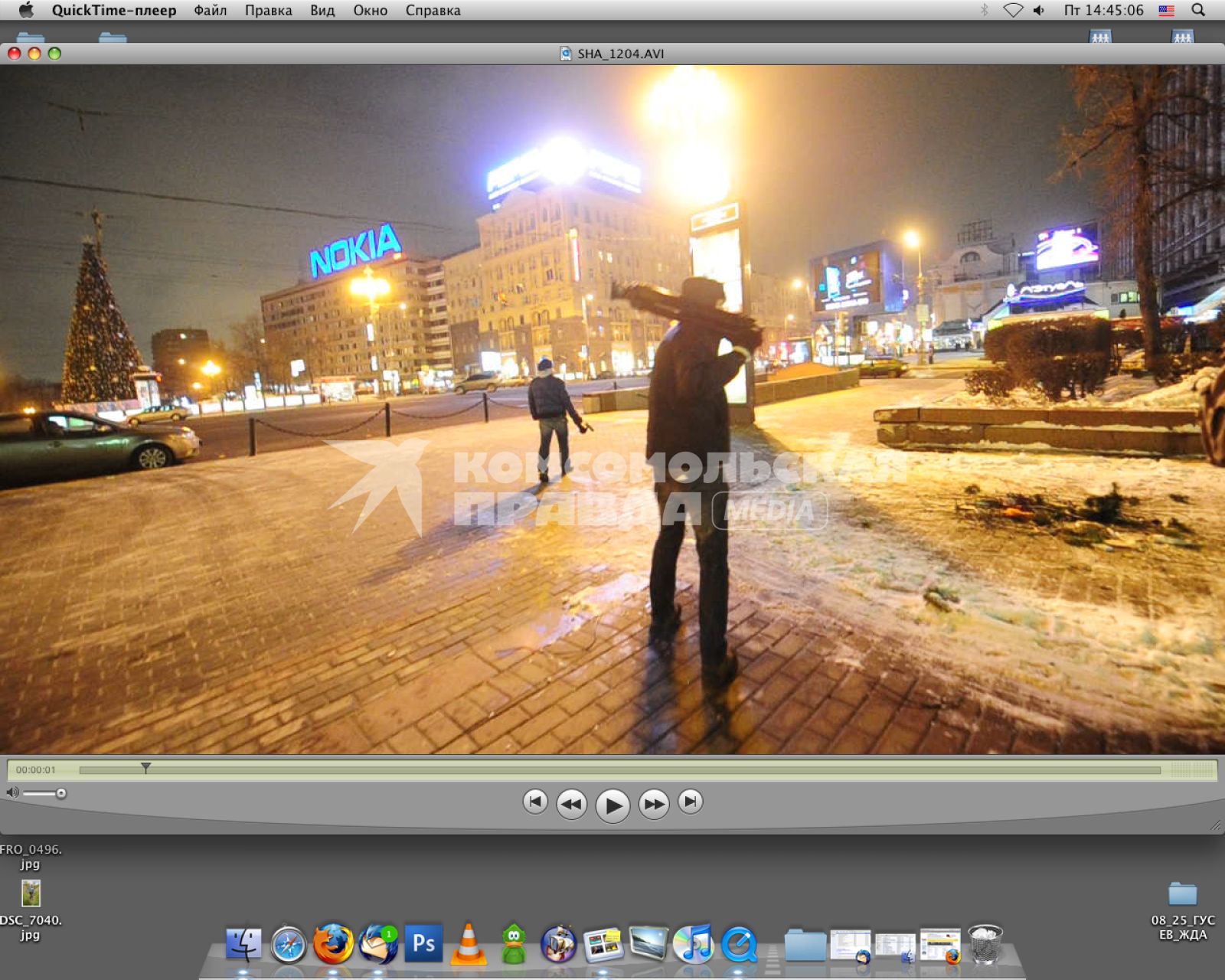Click the system volume menu bar icon
This screenshot has width=1225, height=980.
coord(1039,10)
